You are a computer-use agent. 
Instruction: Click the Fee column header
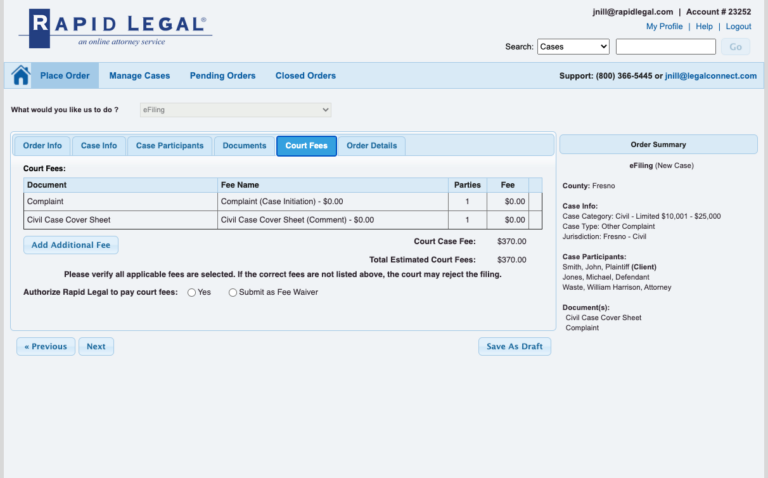tap(507, 185)
